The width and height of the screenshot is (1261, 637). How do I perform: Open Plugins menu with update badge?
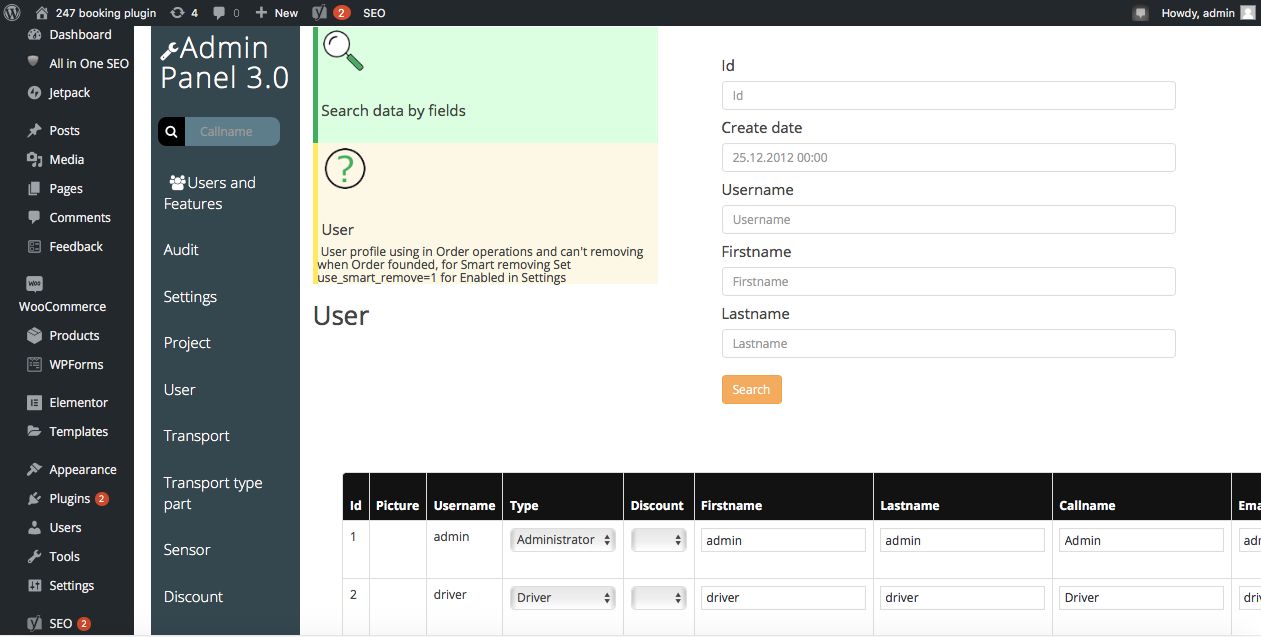tap(70, 498)
